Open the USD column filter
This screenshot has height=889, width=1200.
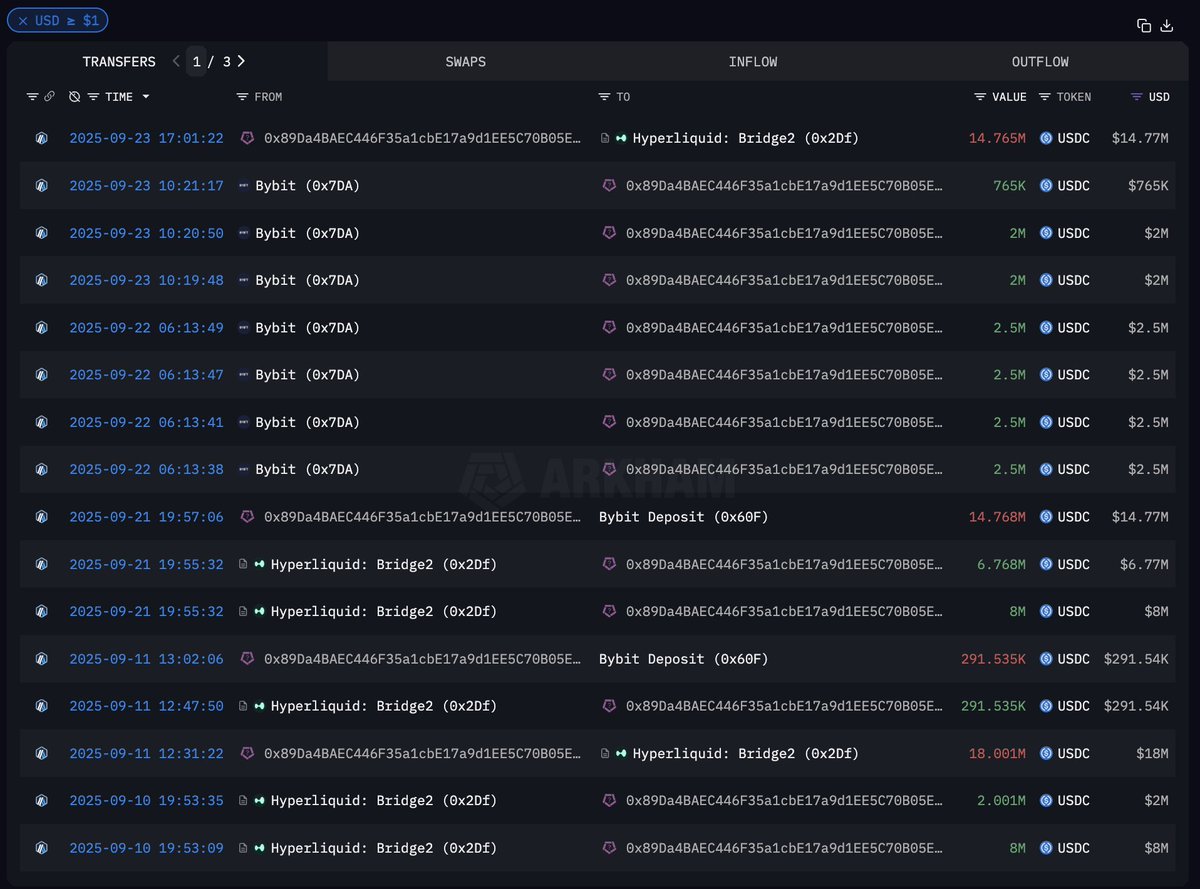coord(1137,97)
